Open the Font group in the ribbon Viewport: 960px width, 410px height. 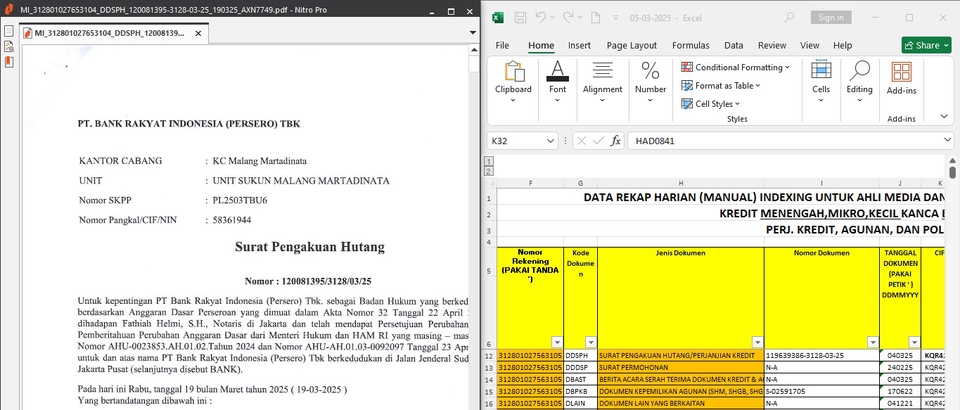coord(557,83)
